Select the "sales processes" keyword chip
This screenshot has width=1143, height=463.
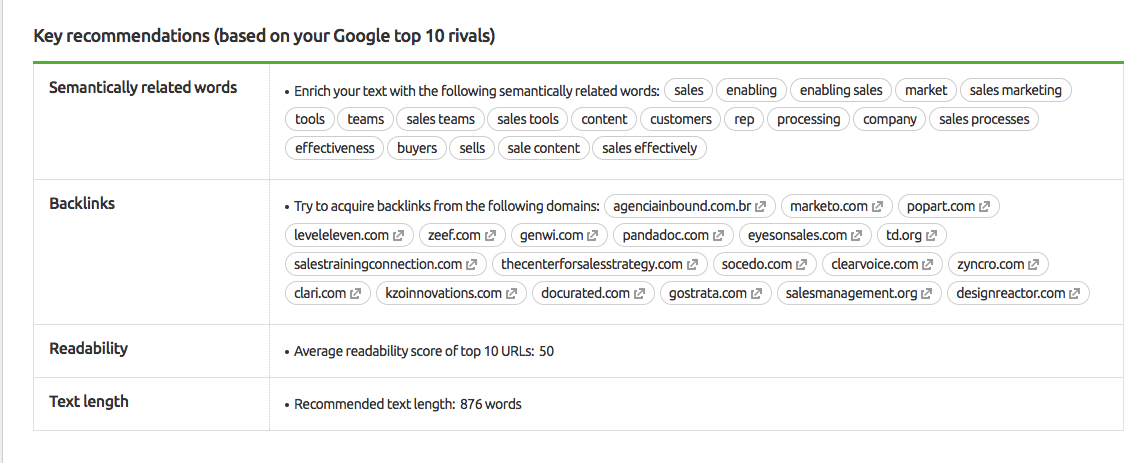pyautogui.click(x=984, y=119)
